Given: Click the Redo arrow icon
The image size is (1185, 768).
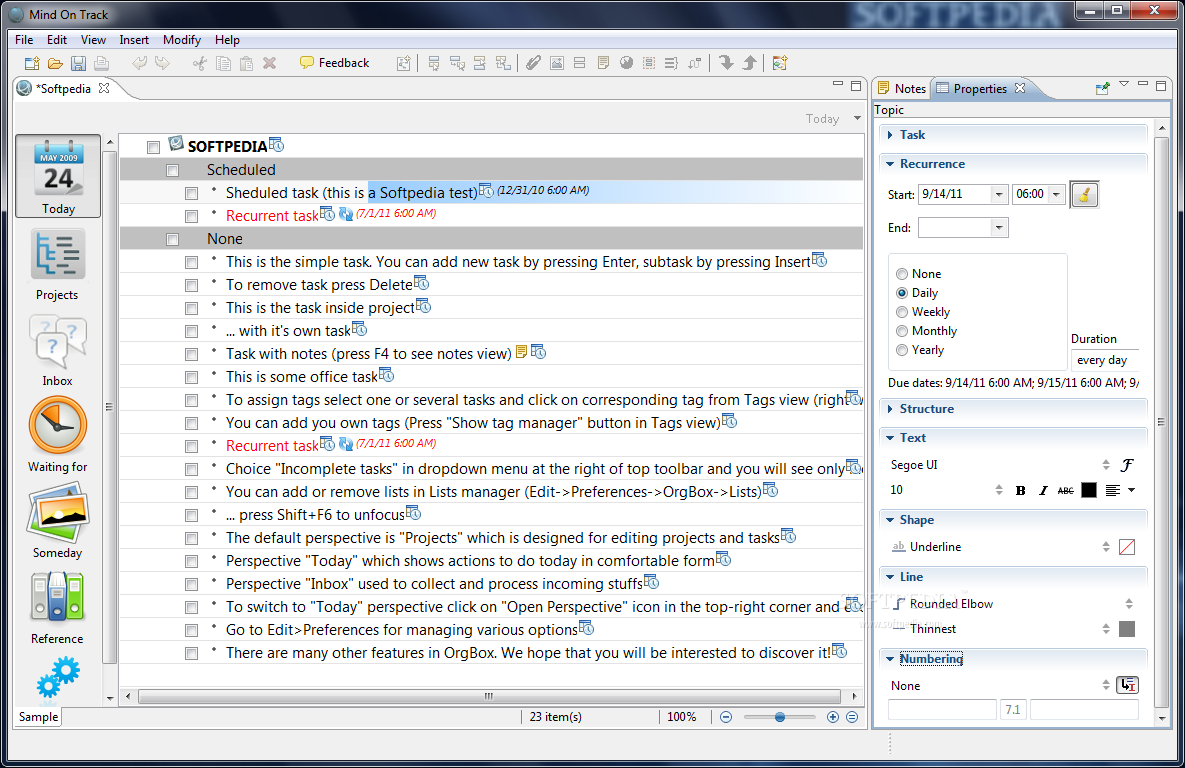Looking at the screenshot, I should pyautogui.click(x=162, y=63).
